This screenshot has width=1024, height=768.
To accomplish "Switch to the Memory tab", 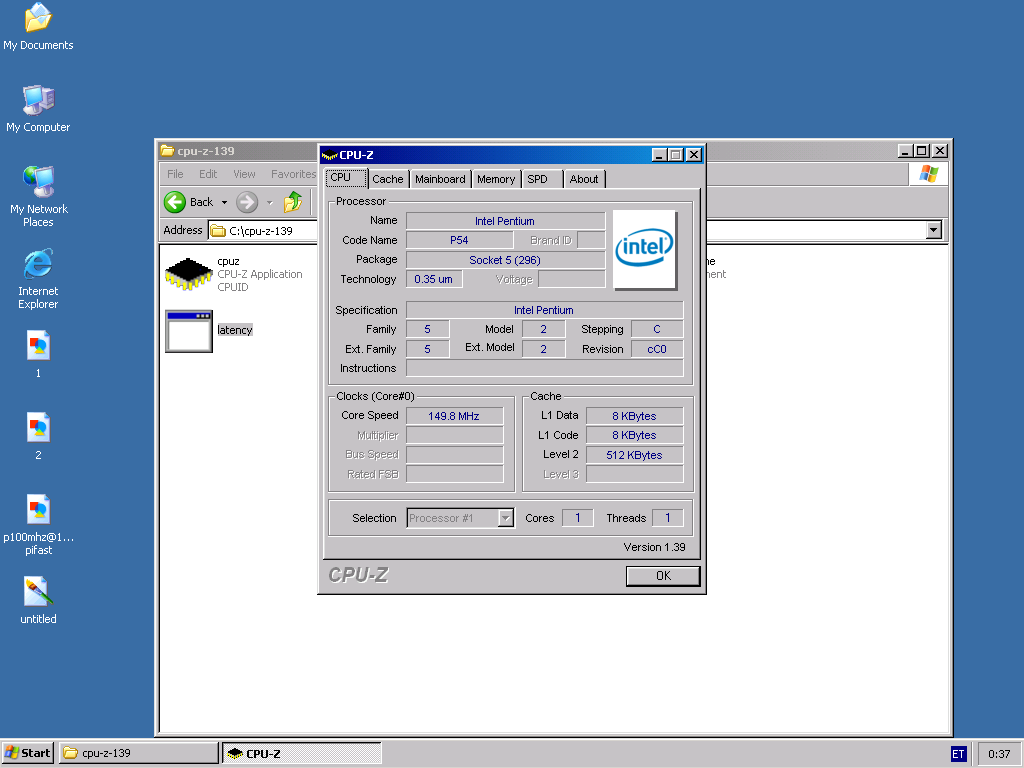I will [496, 179].
